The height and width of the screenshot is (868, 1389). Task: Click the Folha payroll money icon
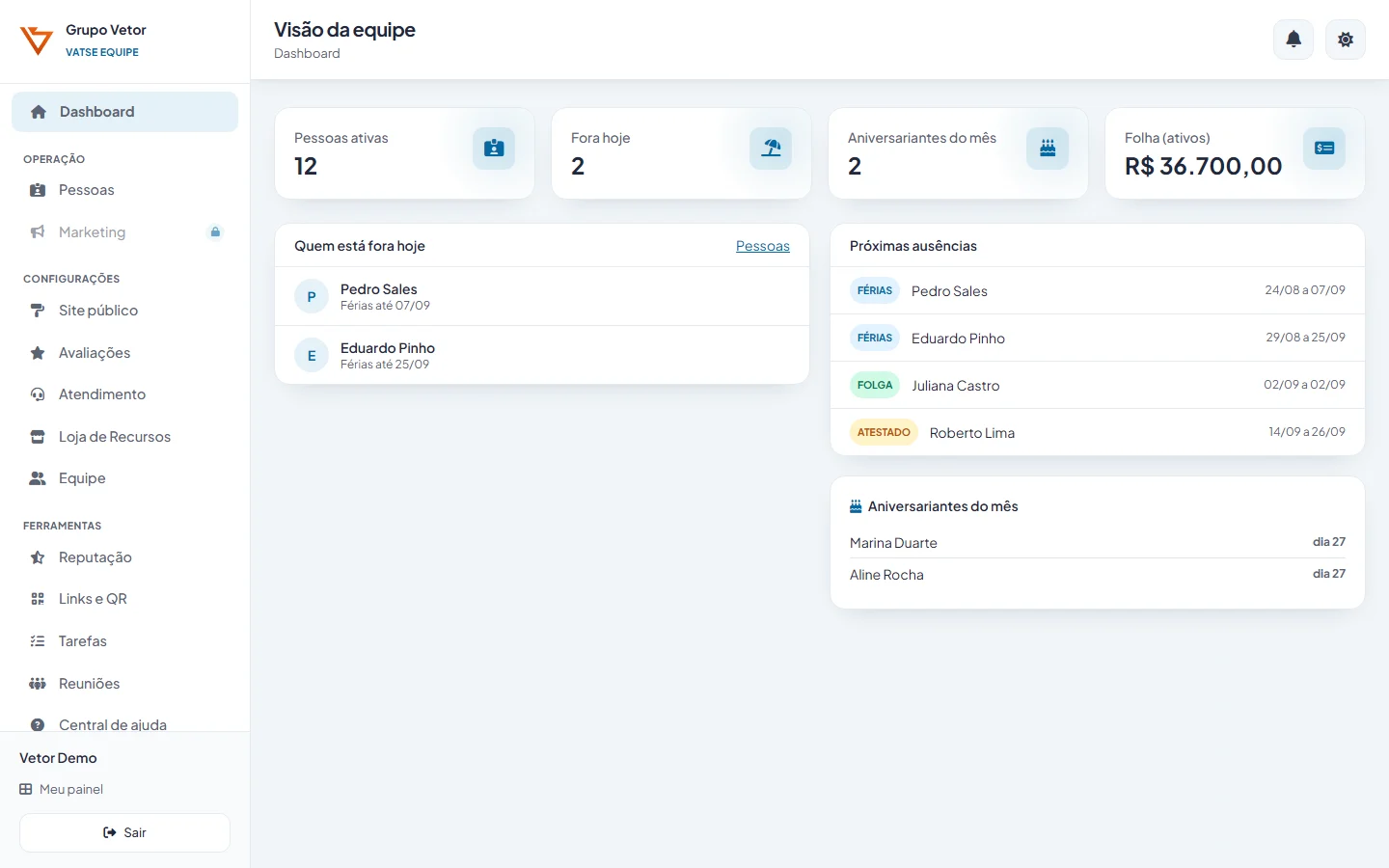pos(1324,149)
